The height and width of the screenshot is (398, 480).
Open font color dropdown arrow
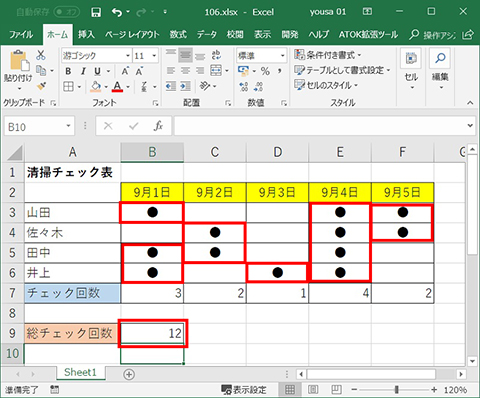128,87
